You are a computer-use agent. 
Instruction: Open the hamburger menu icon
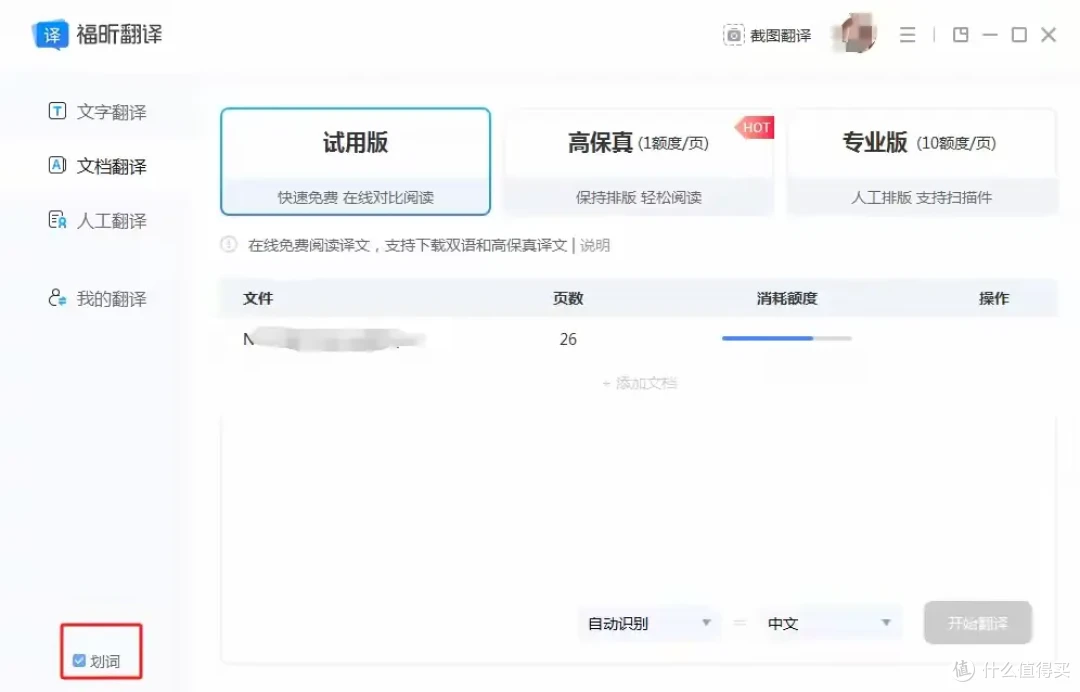point(907,34)
